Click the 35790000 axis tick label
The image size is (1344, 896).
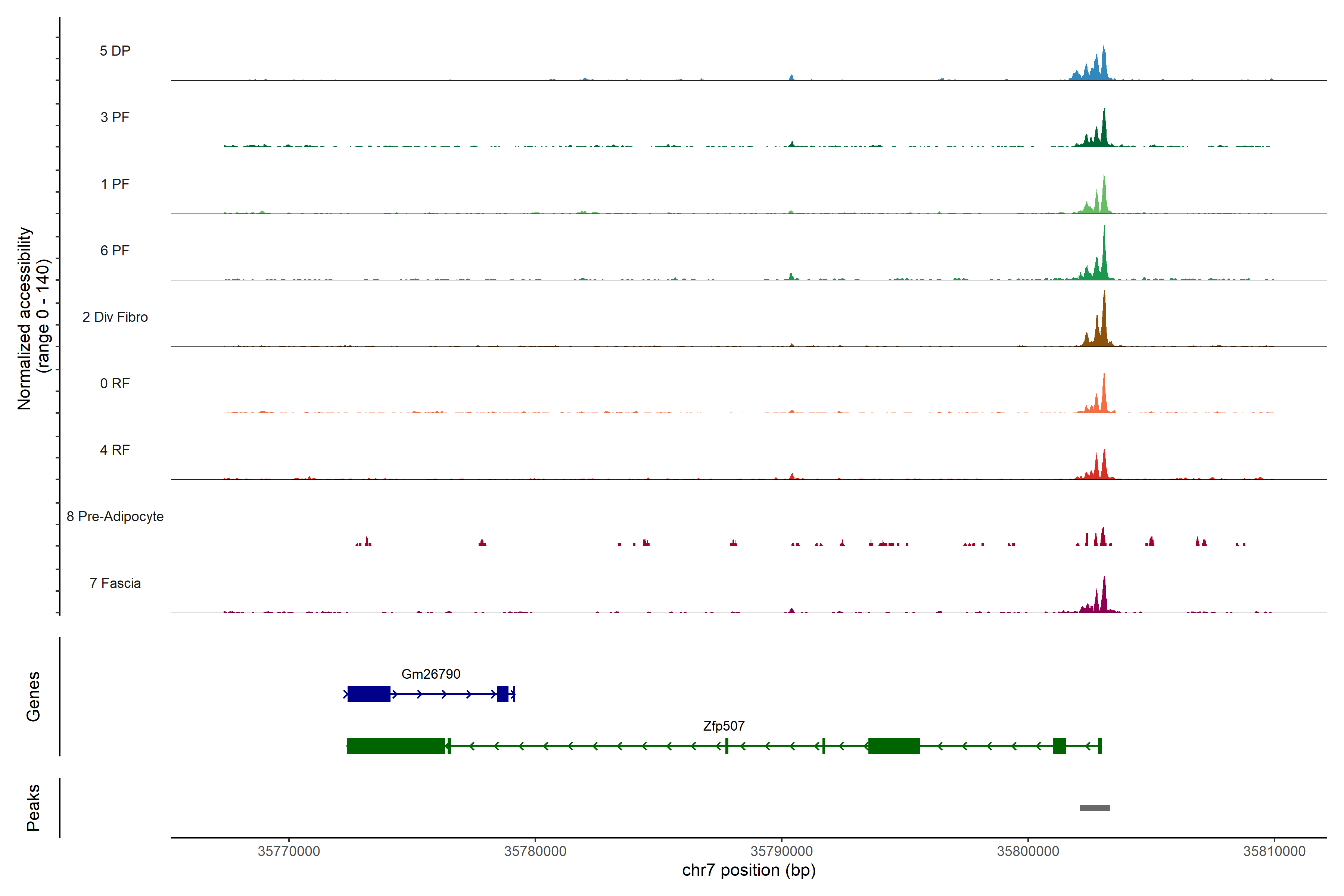point(781,852)
